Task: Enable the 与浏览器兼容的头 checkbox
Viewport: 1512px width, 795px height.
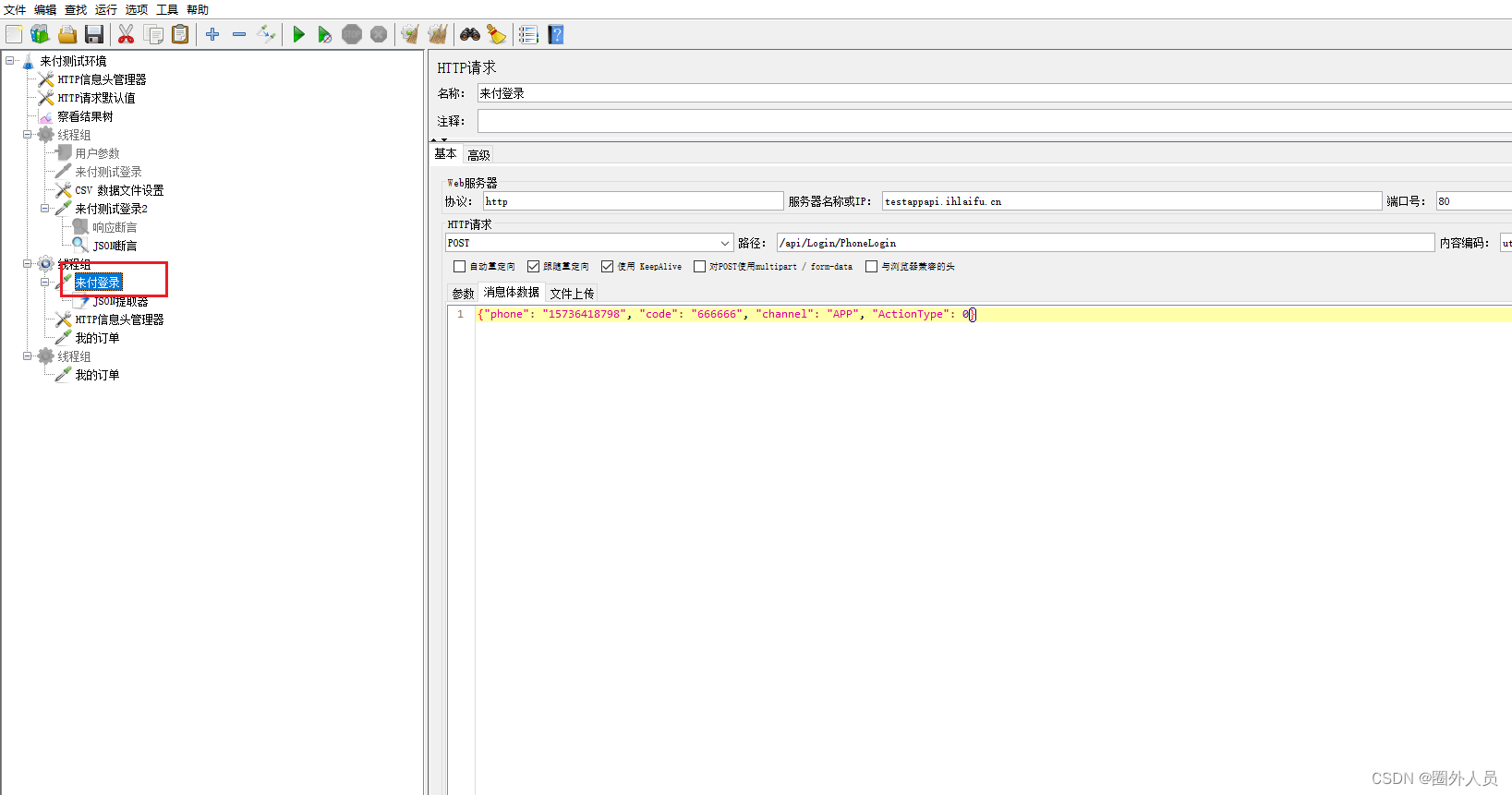Action: point(871,266)
